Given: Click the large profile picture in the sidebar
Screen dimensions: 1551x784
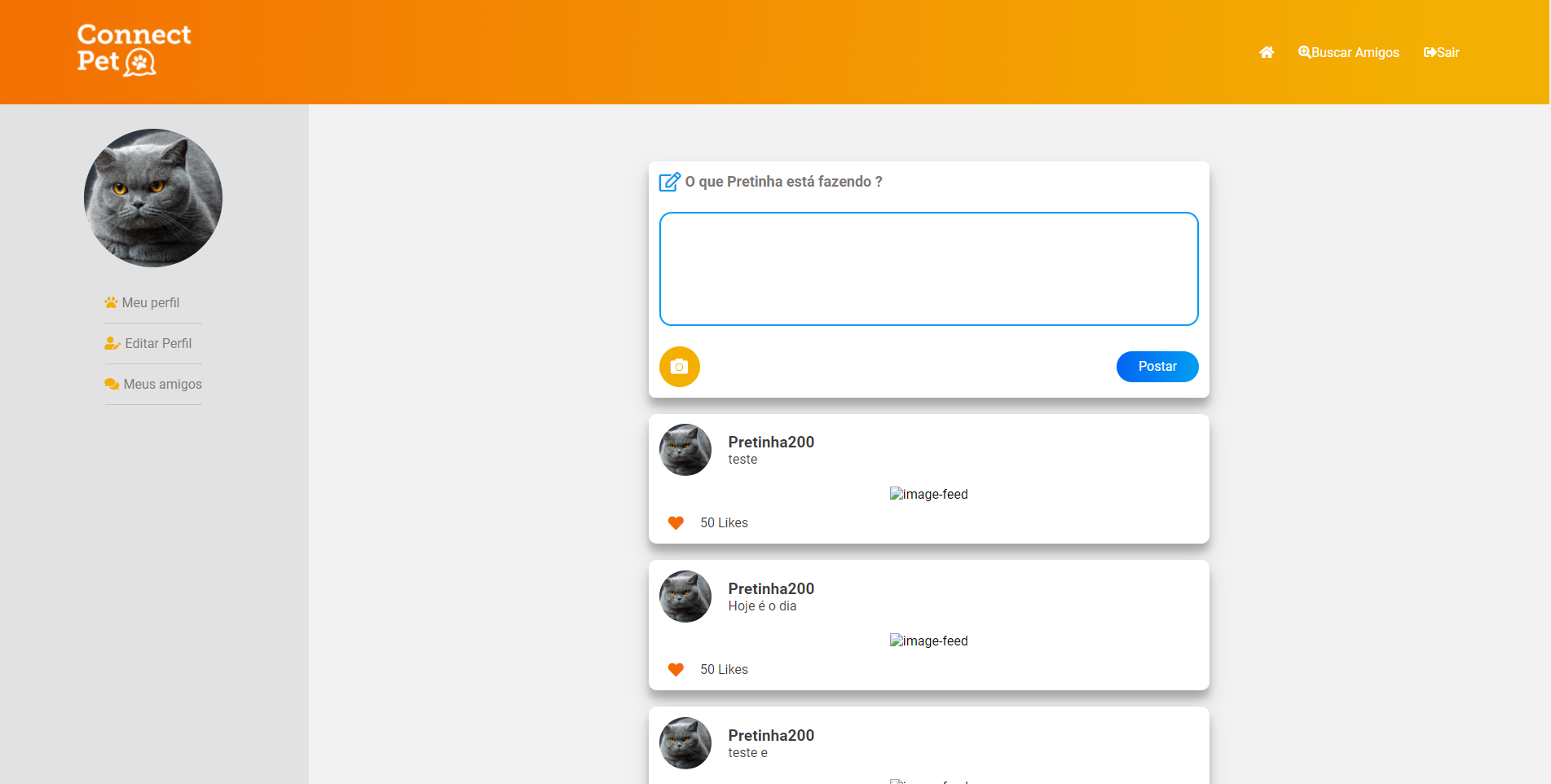Looking at the screenshot, I should (x=152, y=197).
